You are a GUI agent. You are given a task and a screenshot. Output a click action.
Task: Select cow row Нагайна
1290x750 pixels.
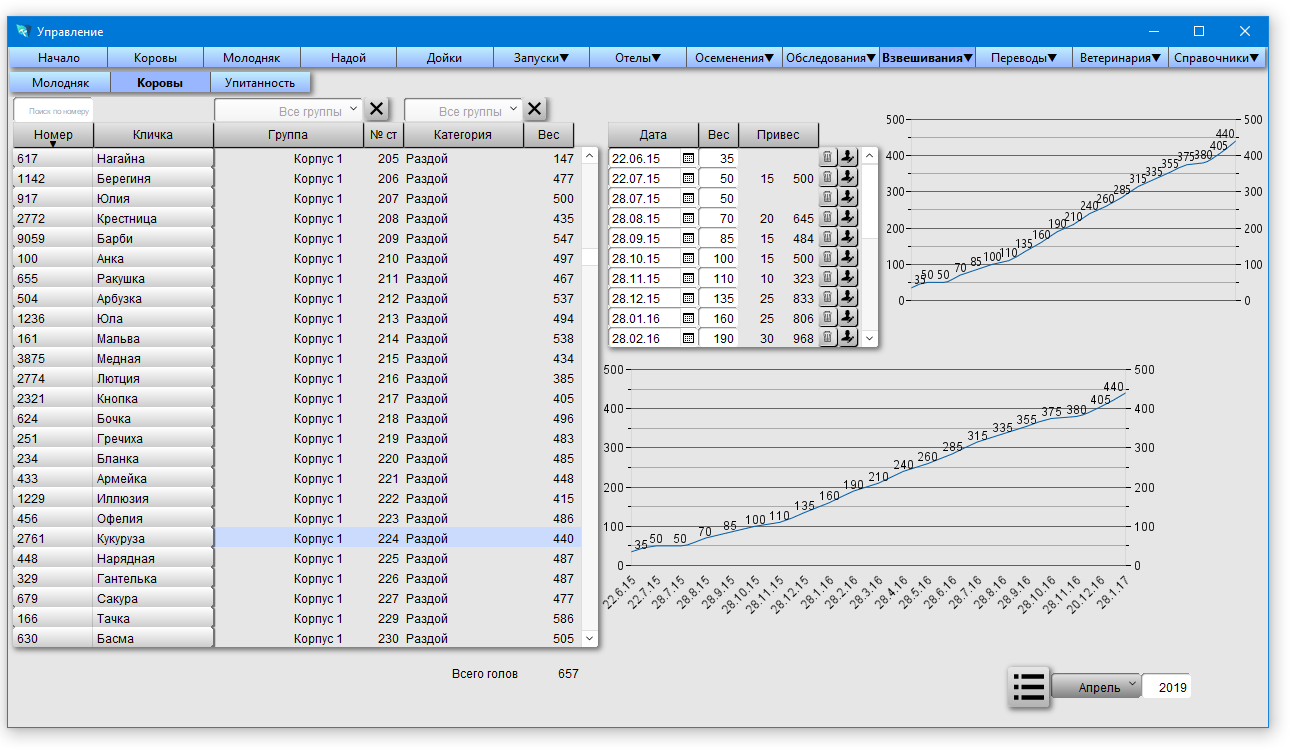pos(296,158)
